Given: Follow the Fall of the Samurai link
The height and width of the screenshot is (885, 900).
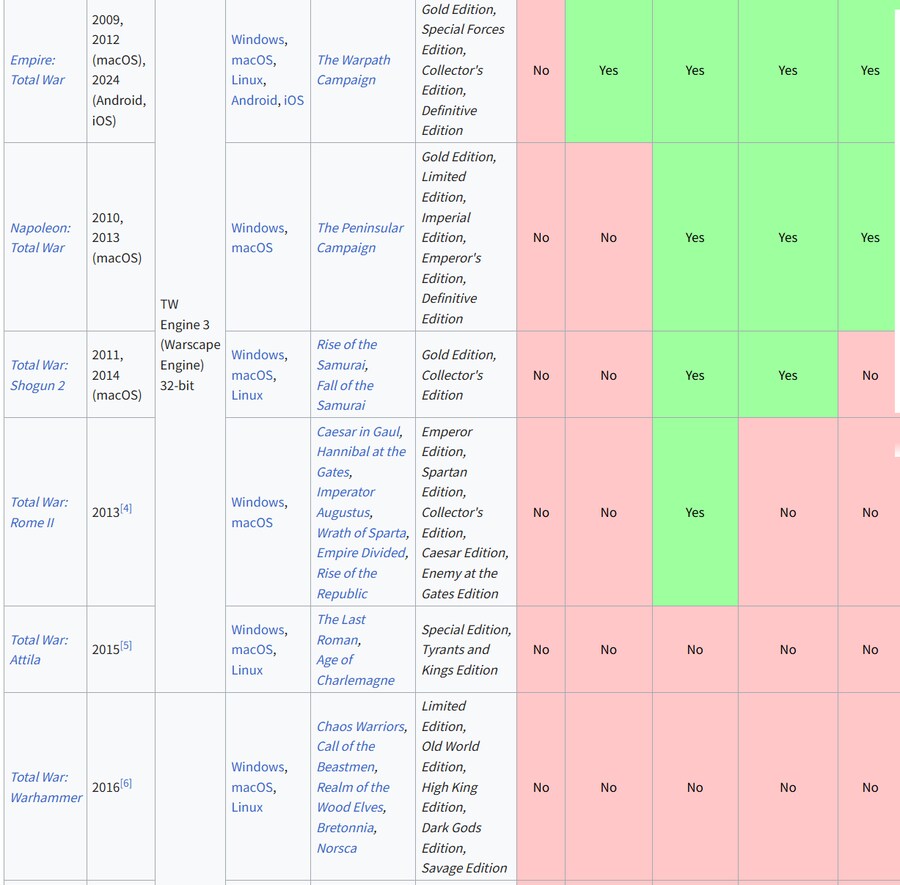Looking at the screenshot, I should click(345, 395).
